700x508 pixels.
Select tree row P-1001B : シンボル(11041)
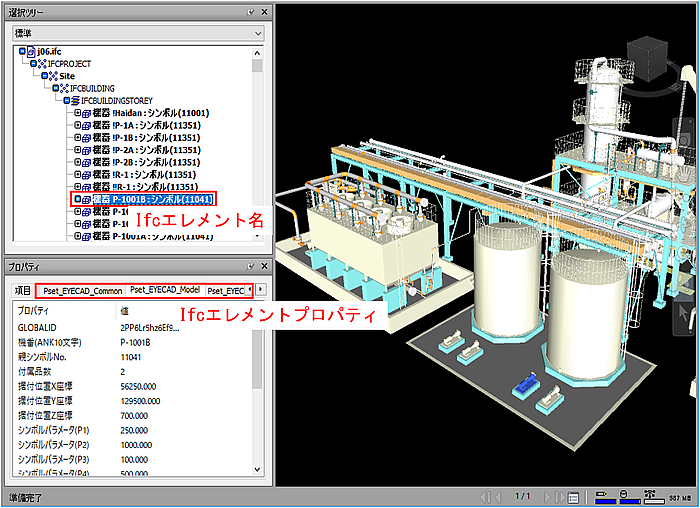coord(152,199)
